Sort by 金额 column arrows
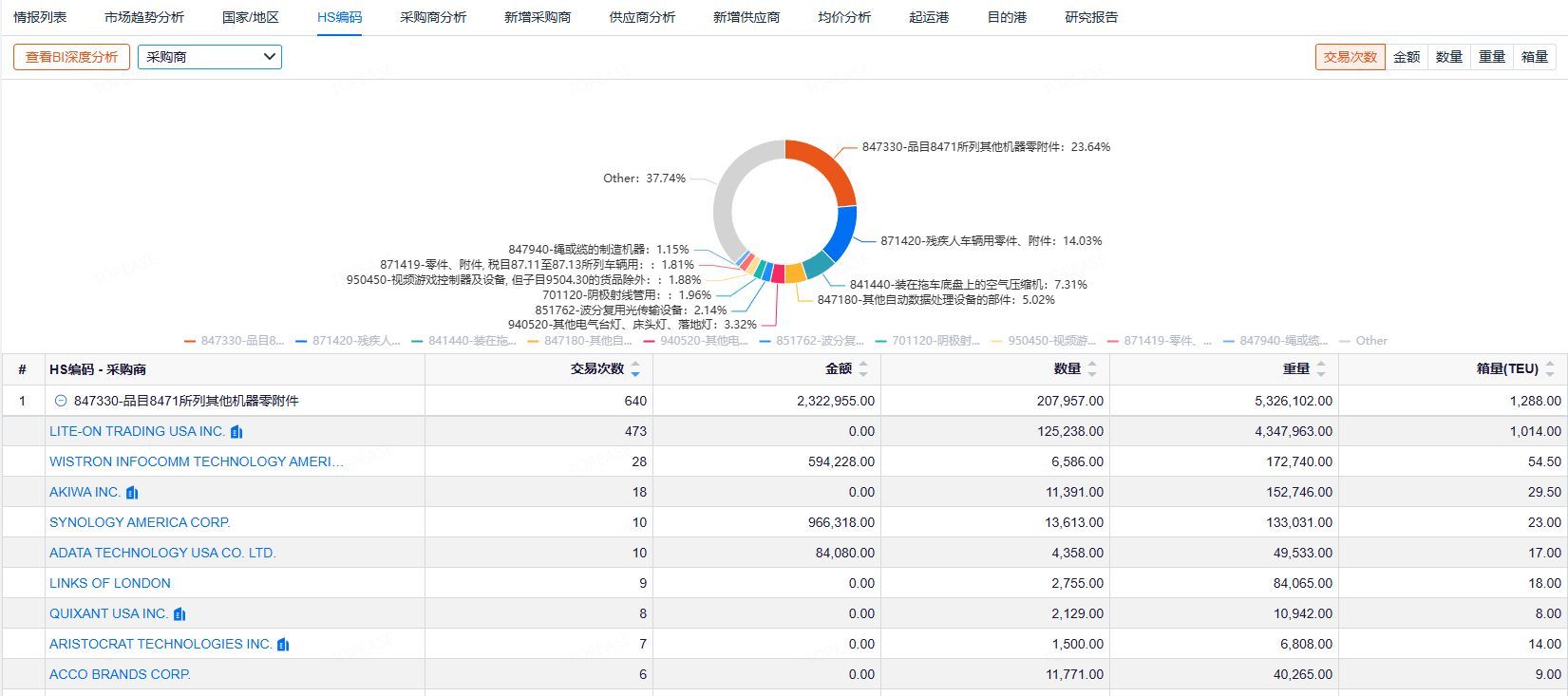 [863, 369]
